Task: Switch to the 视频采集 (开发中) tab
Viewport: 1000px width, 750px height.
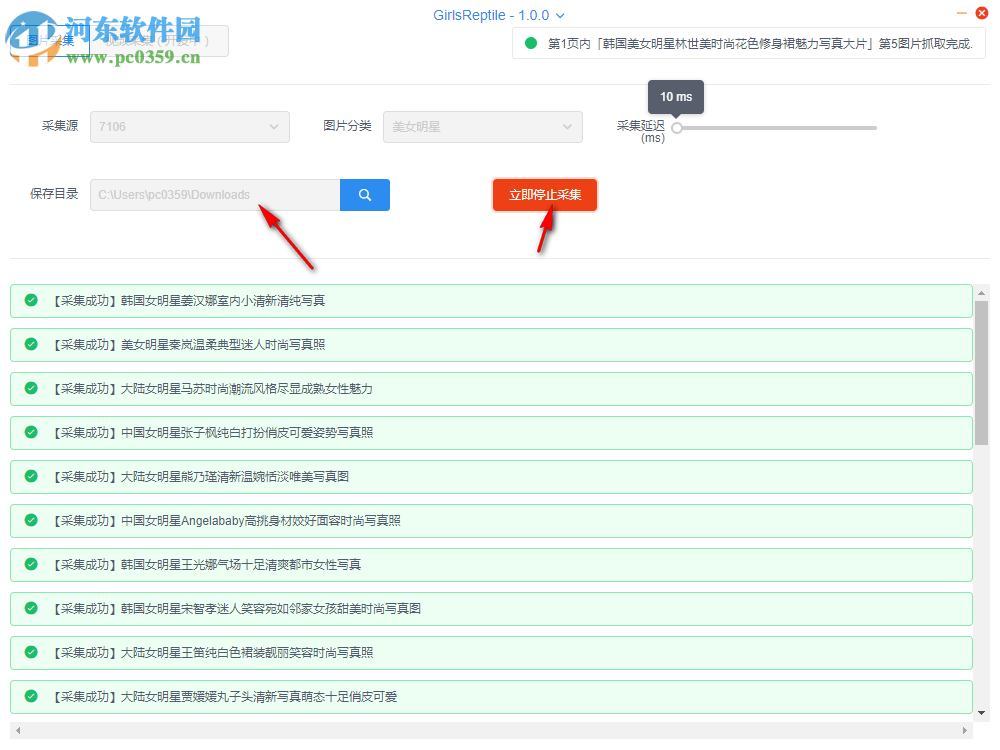Action: pyautogui.click(x=160, y=41)
